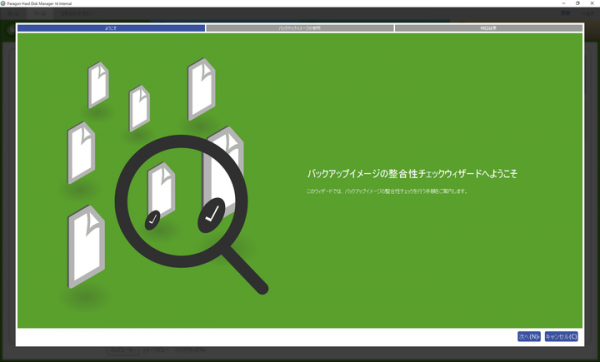Click the heading バックアップイメージの整合性チェックウィザードへようこそ
The width and height of the screenshot is (600, 362).
(412, 174)
